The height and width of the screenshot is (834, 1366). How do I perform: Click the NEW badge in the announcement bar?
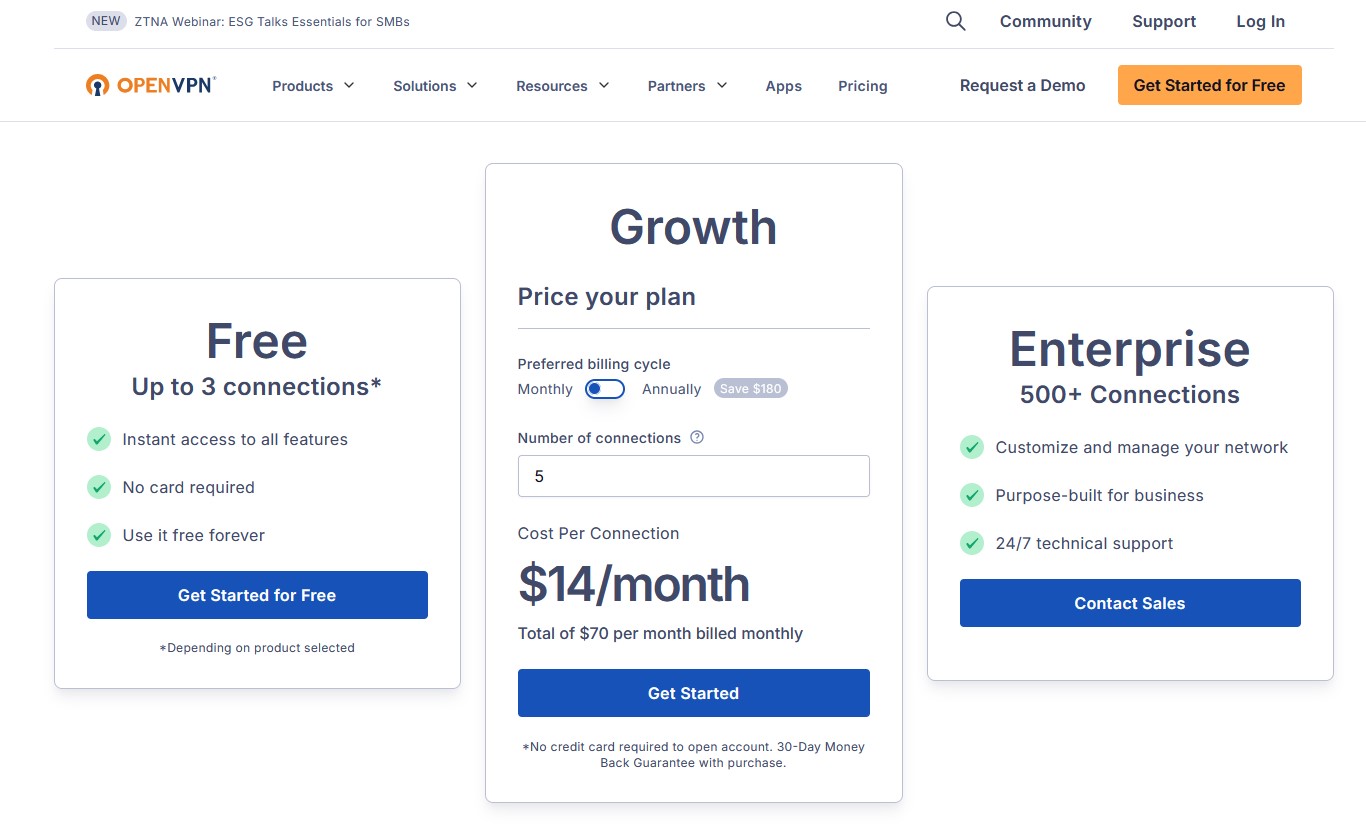coord(106,21)
